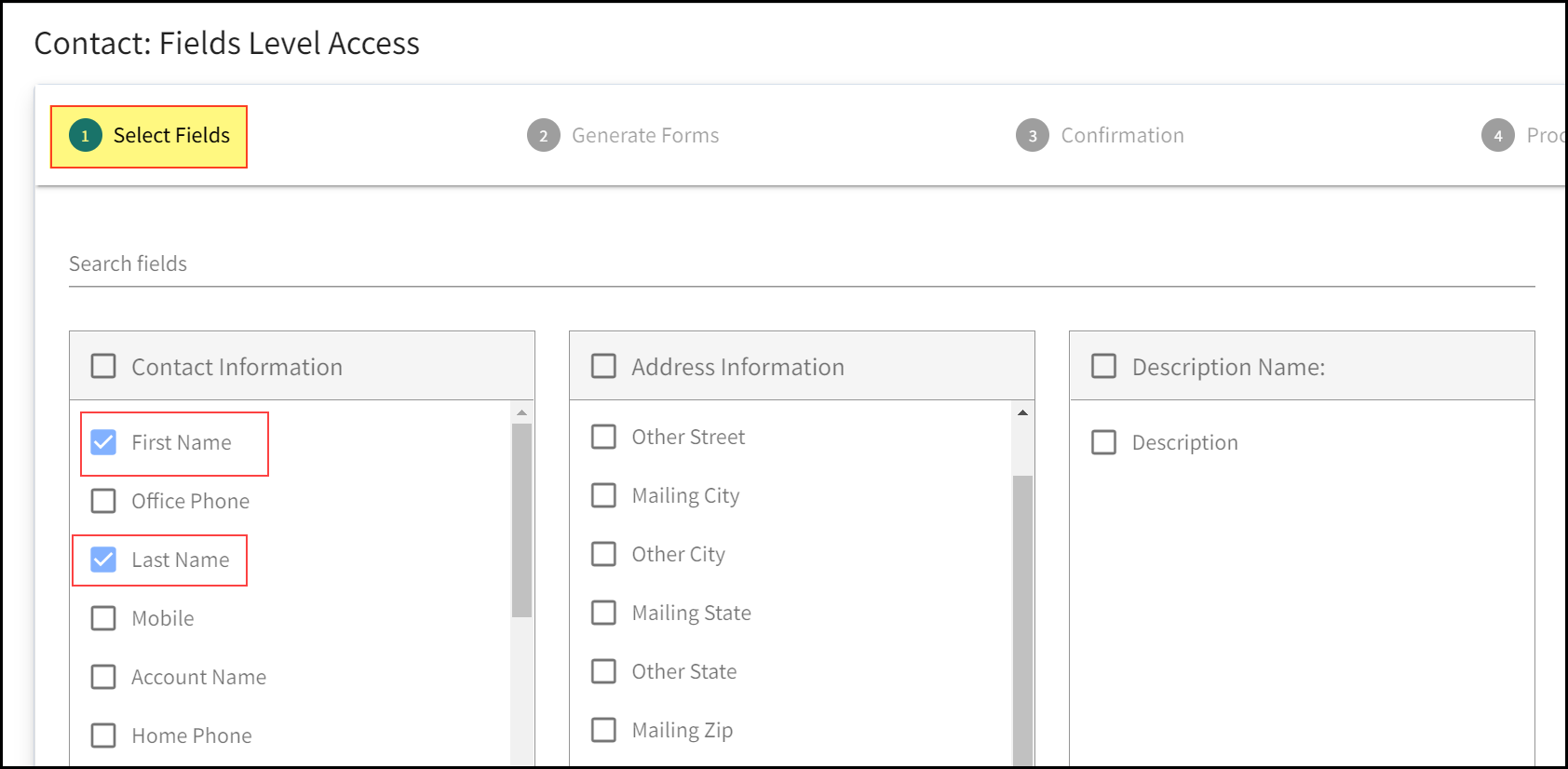This screenshot has width=1568, height=769.
Task: Check the Mailing City checkbox
Action: [603, 495]
